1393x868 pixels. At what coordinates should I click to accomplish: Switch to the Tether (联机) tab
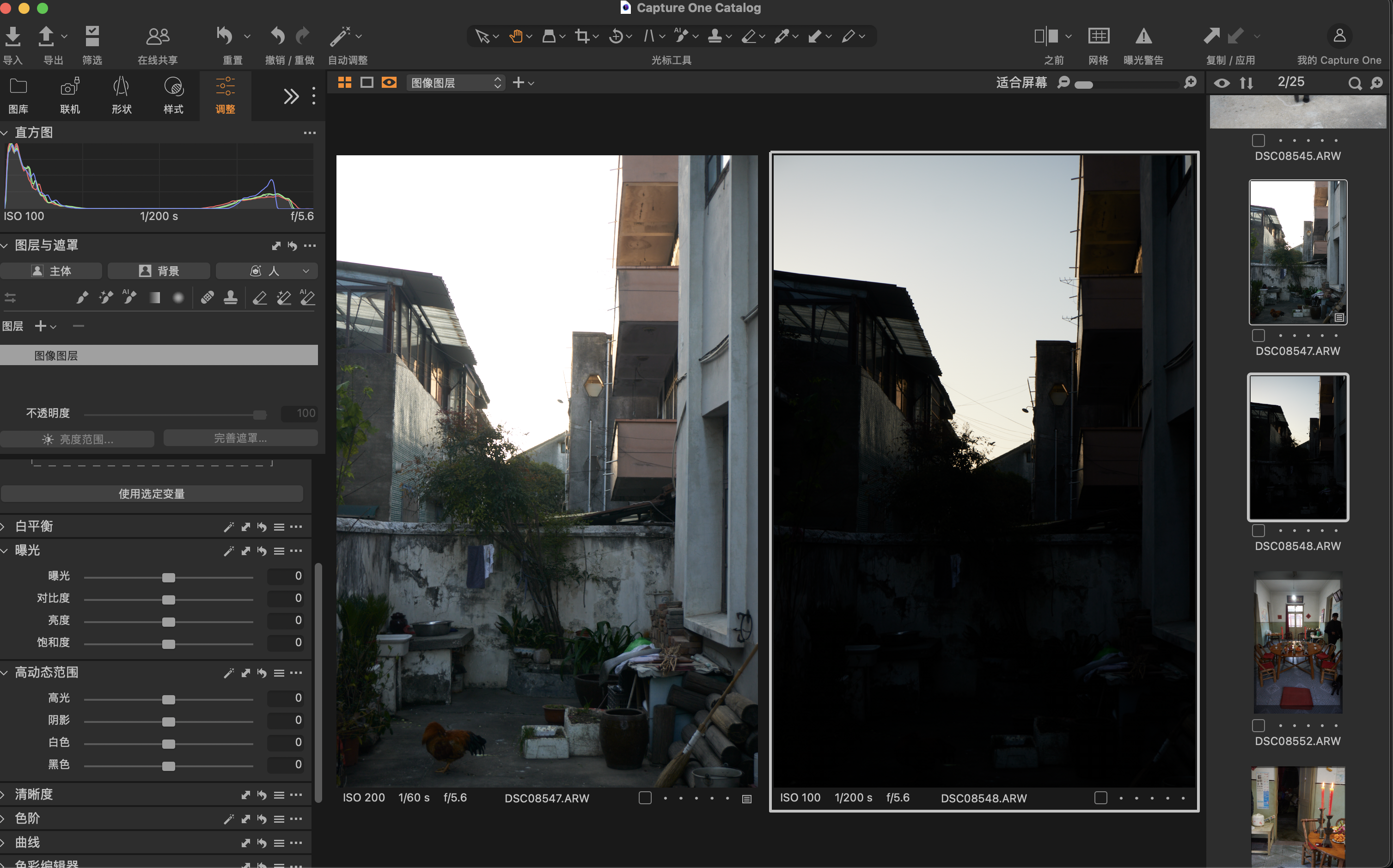coord(70,95)
